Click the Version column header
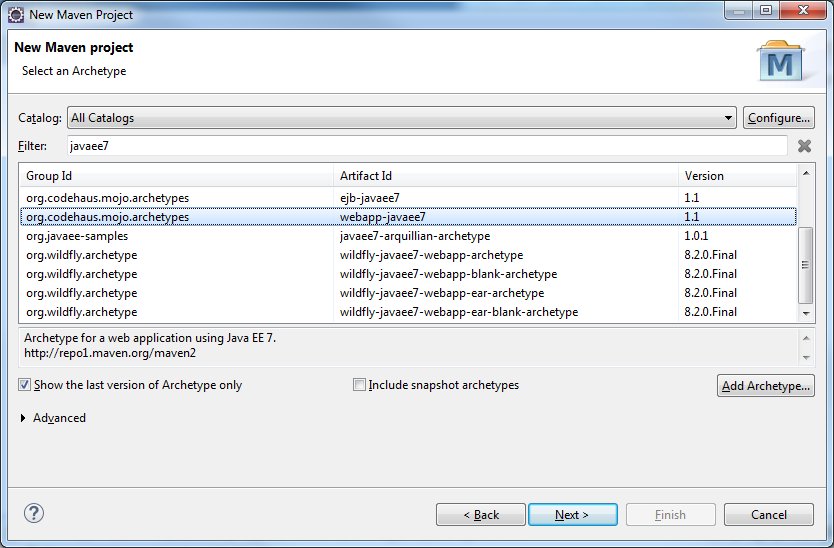This screenshot has height=548, width=834. 737,176
